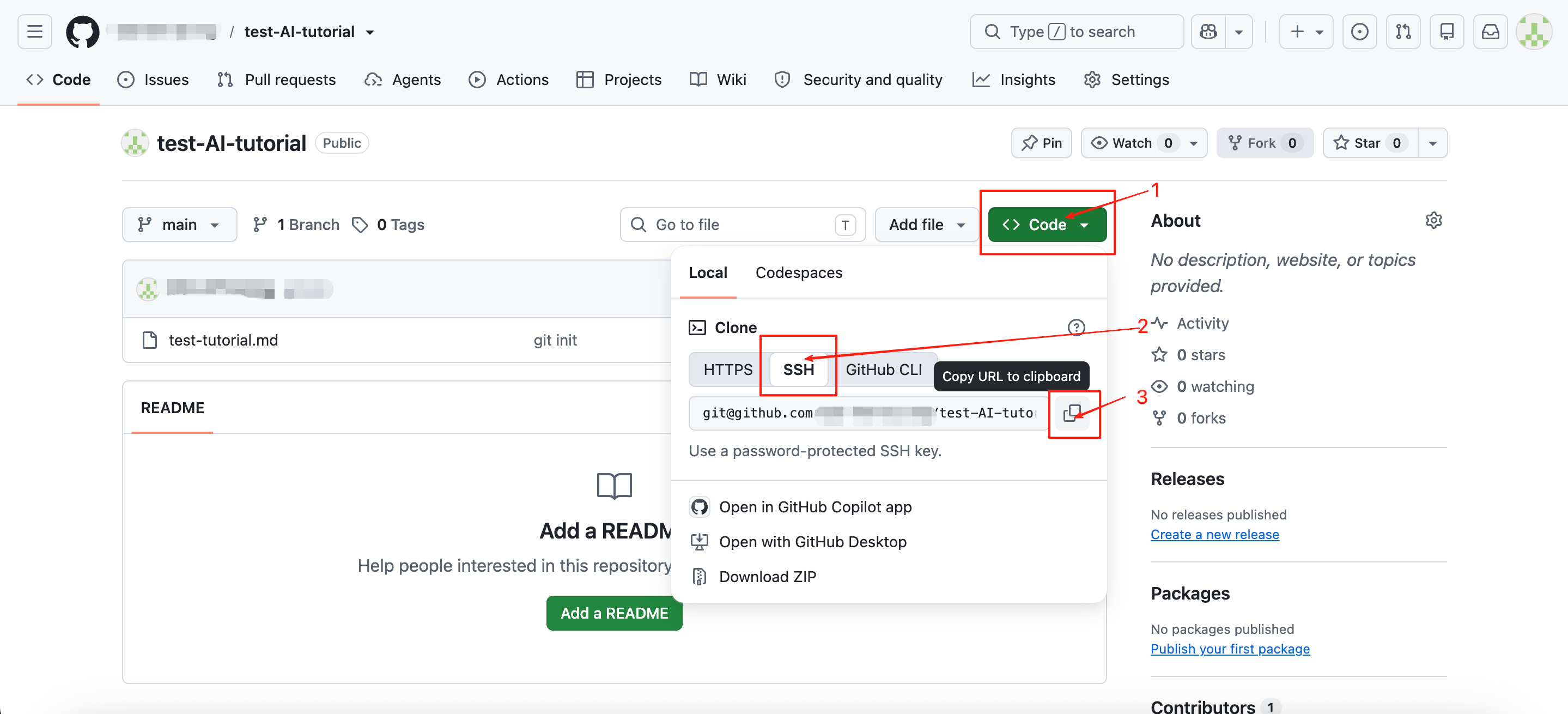Image resolution: width=1568 pixels, height=714 pixels.
Task: View the 1 Branch list
Action: click(296, 225)
